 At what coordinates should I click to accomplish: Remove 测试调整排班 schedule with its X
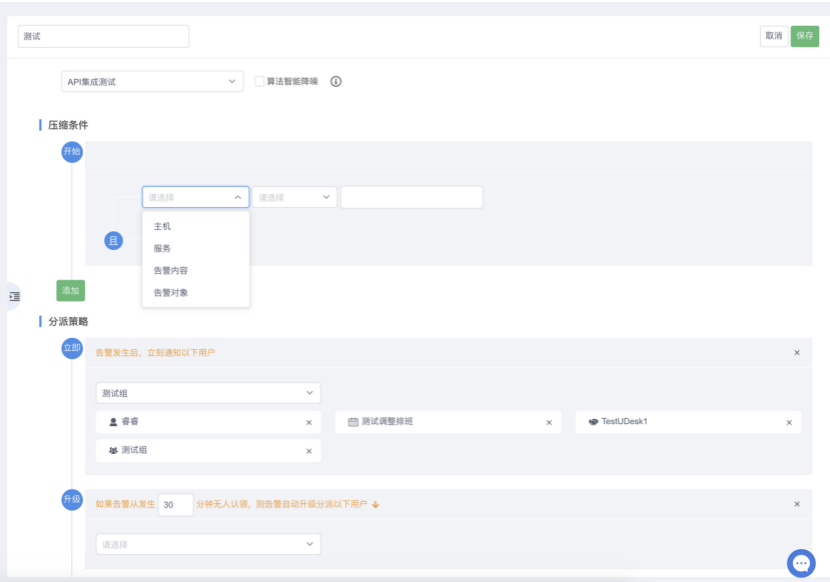(549, 423)
